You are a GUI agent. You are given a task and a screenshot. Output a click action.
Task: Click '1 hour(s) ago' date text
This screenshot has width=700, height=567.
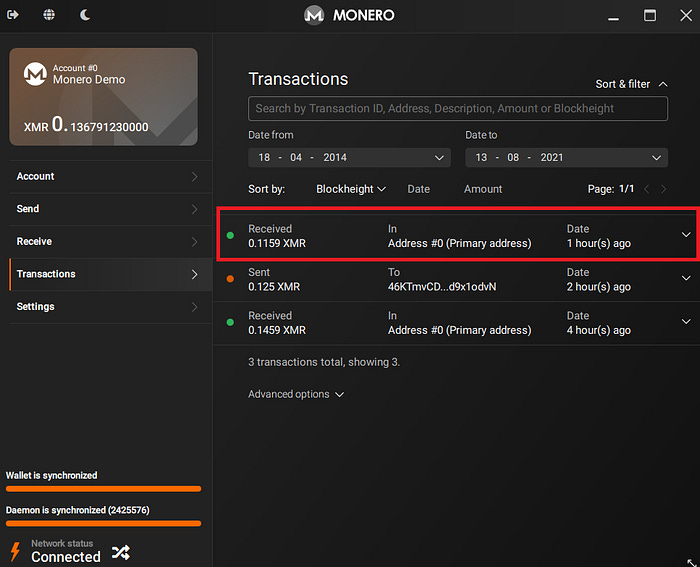[599, 243]
